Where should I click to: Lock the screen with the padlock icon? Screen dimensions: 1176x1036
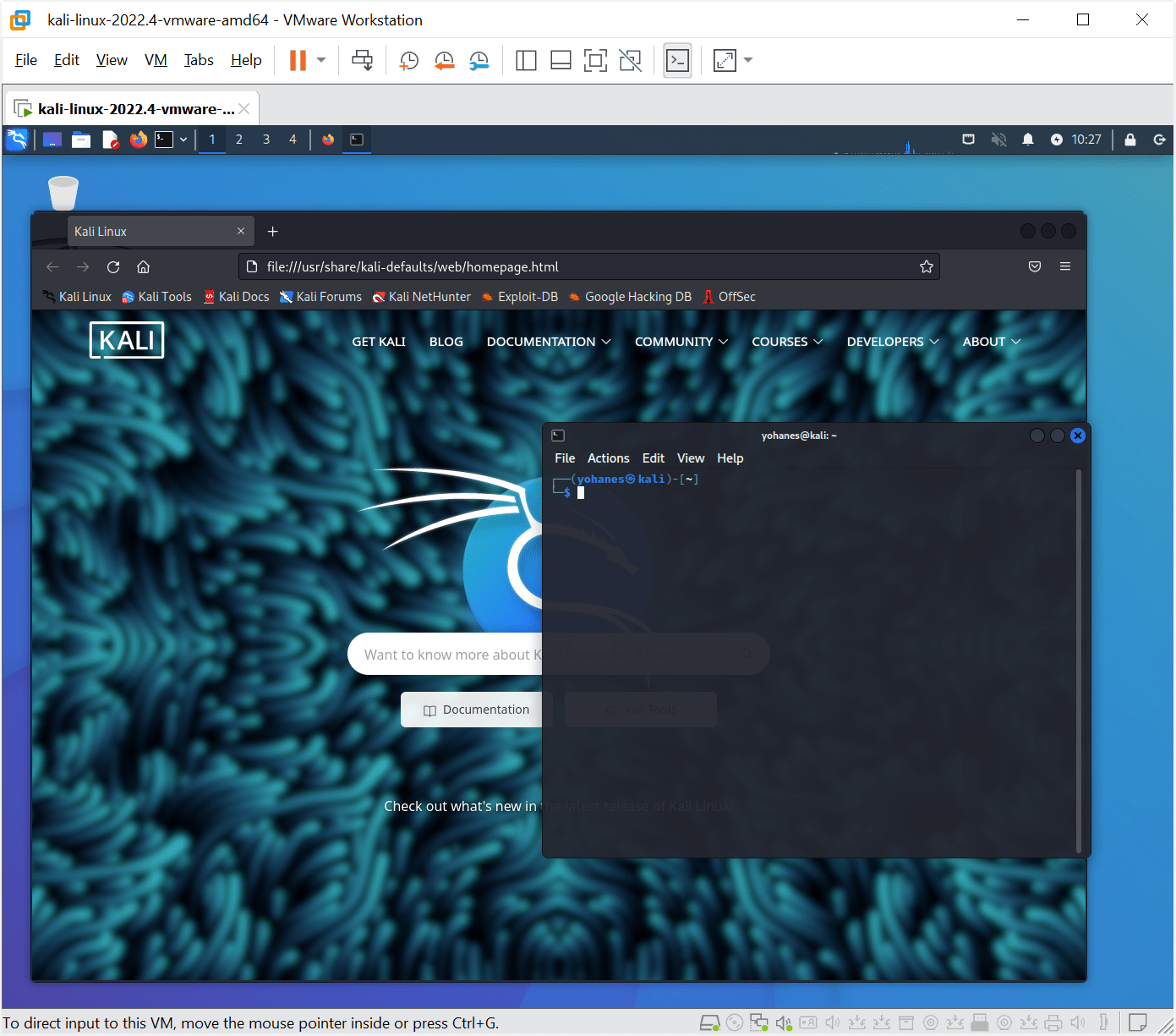point(1130,140)
